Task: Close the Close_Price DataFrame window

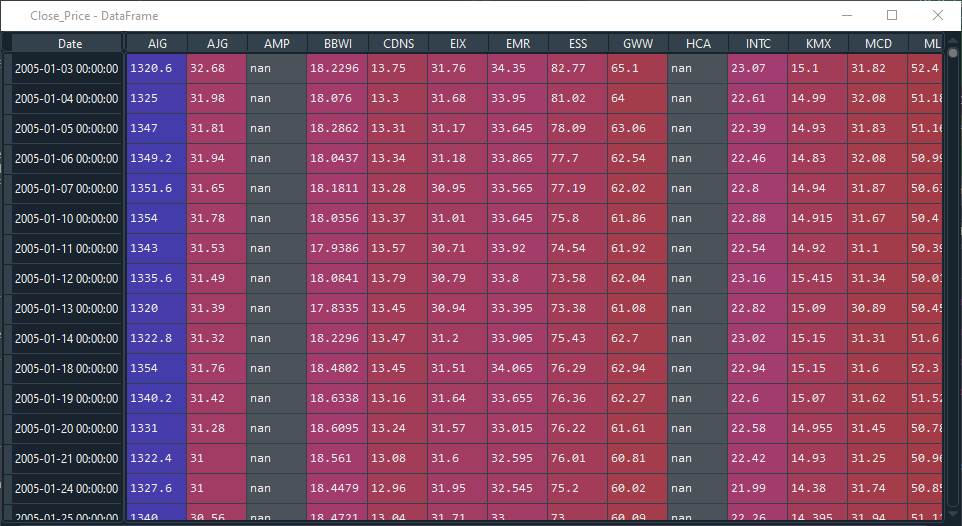Action: point(937,15)
